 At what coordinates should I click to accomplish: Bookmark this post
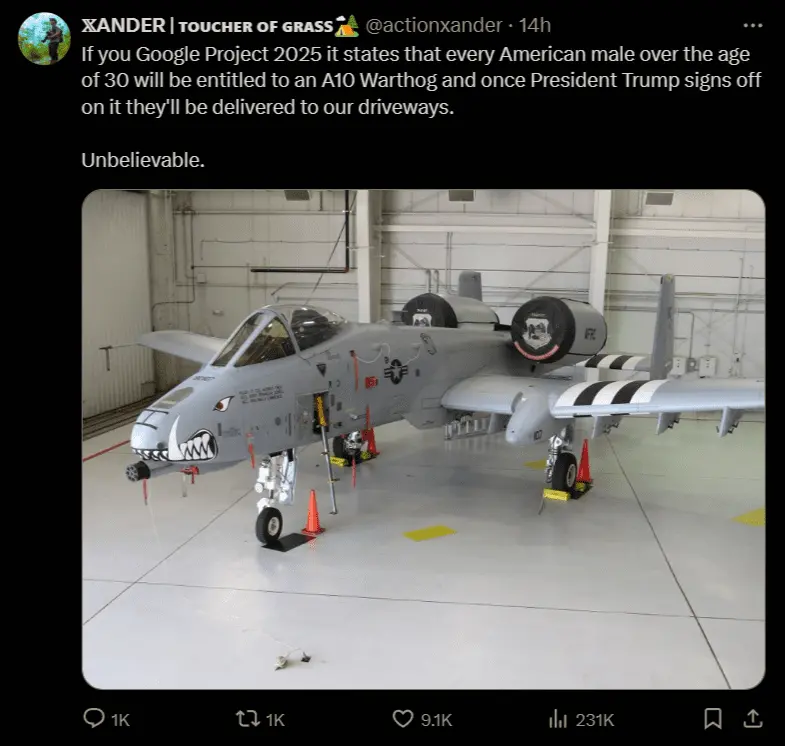point(713,718)
